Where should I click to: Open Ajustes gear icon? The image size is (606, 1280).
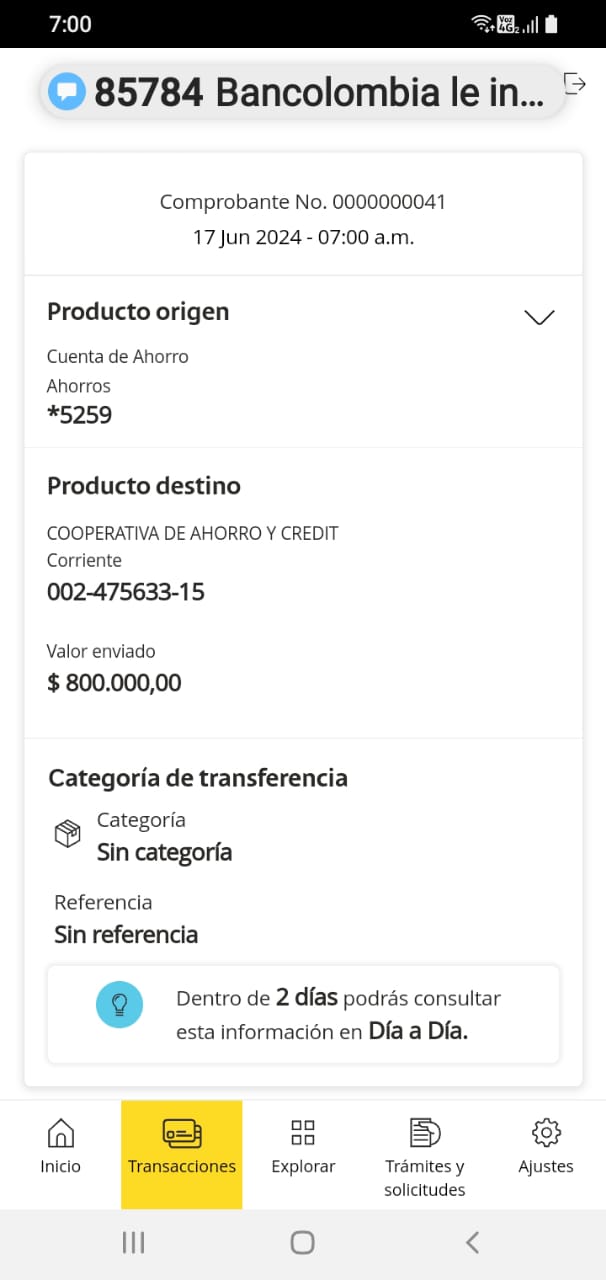tap(546, 1133)
